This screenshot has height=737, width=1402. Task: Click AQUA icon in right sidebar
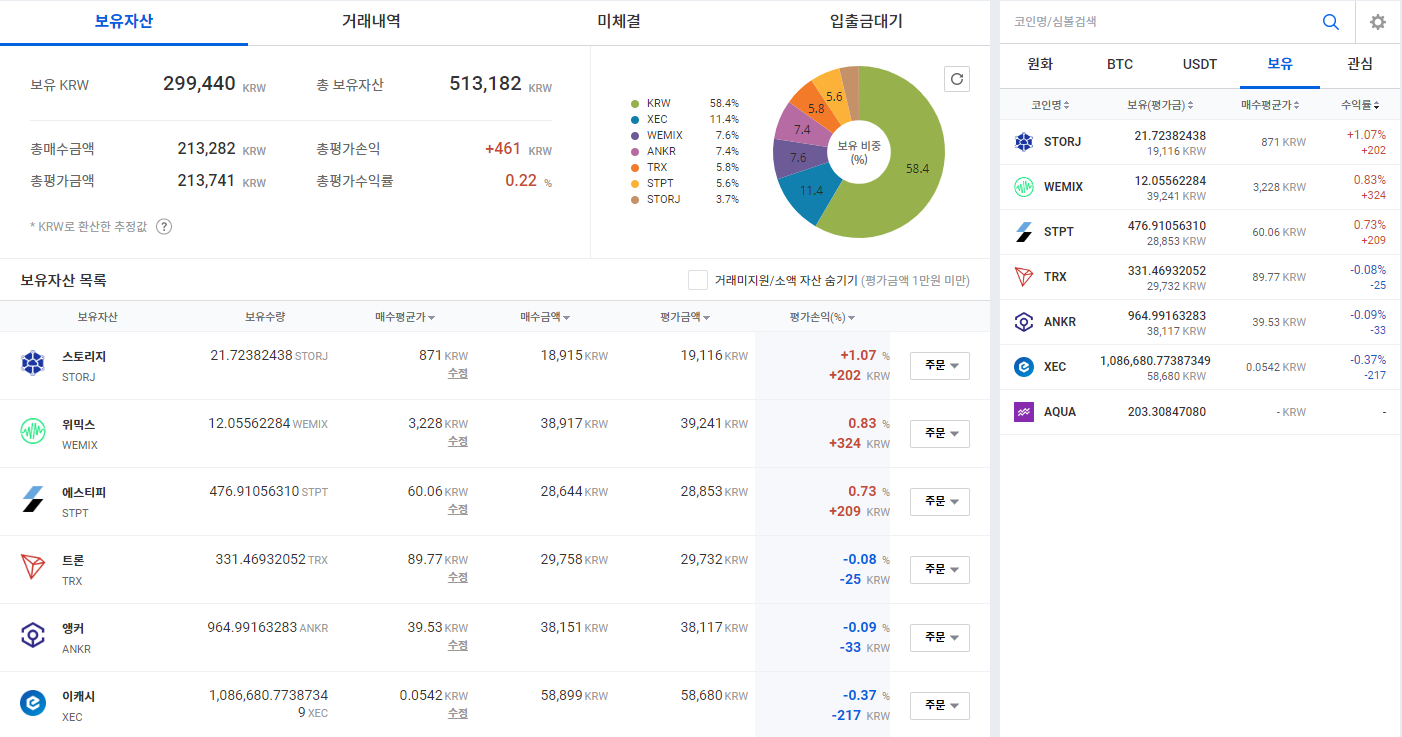tap(1024, 412)
